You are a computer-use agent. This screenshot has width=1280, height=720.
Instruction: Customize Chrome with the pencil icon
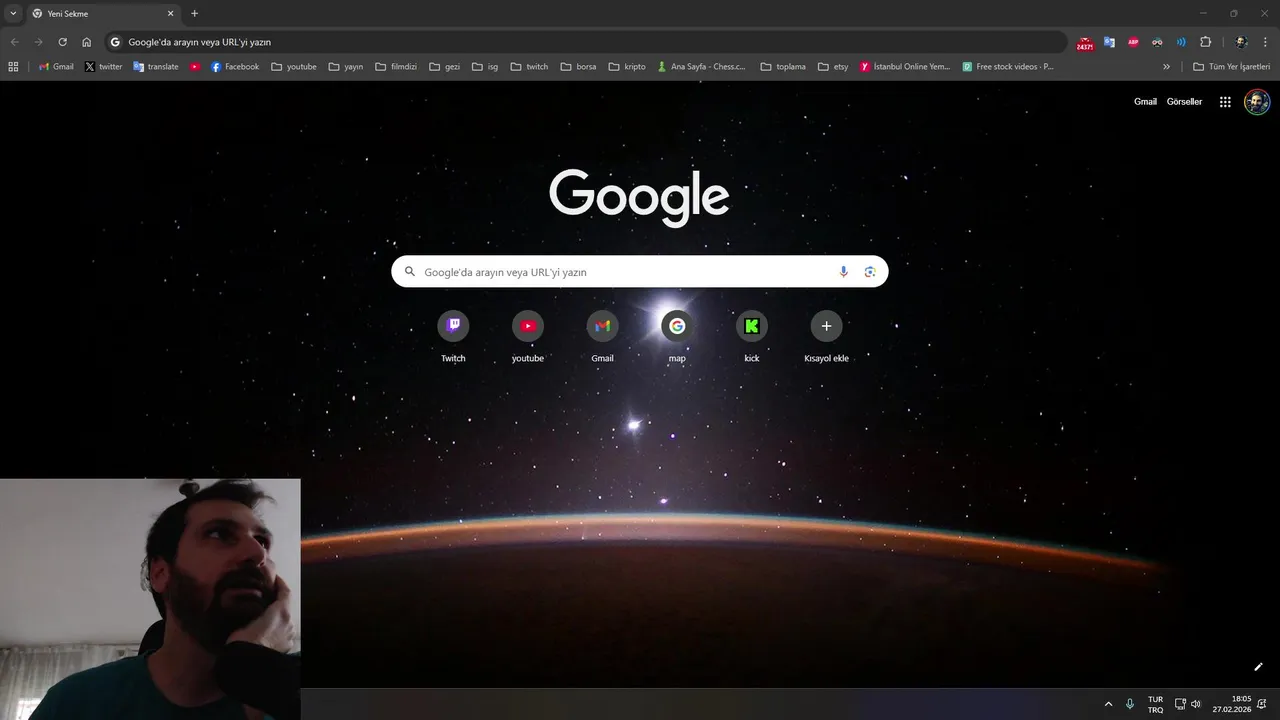coord(1259,667)
